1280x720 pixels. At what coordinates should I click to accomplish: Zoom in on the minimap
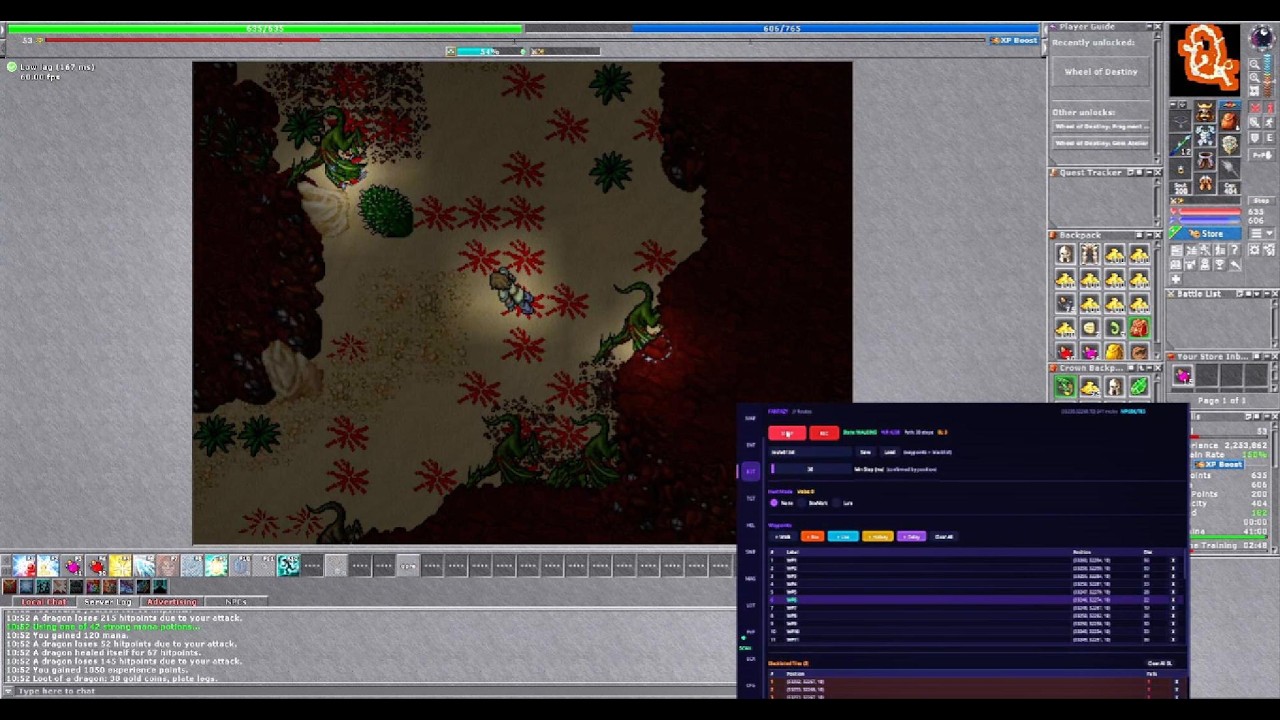pos(1255,65)
